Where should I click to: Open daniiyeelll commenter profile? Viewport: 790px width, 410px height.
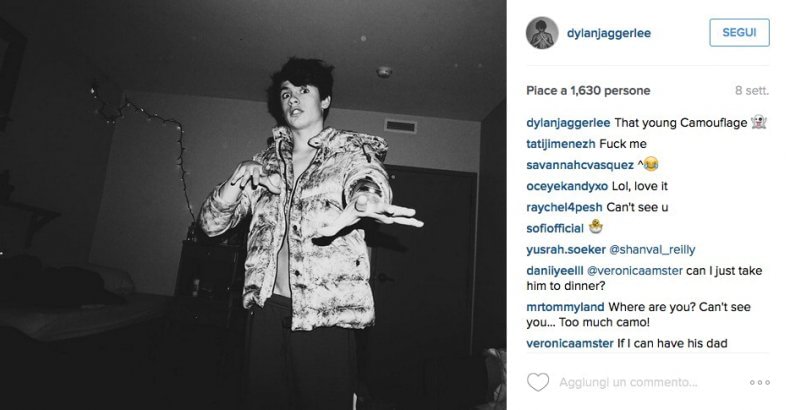point(555,271)
